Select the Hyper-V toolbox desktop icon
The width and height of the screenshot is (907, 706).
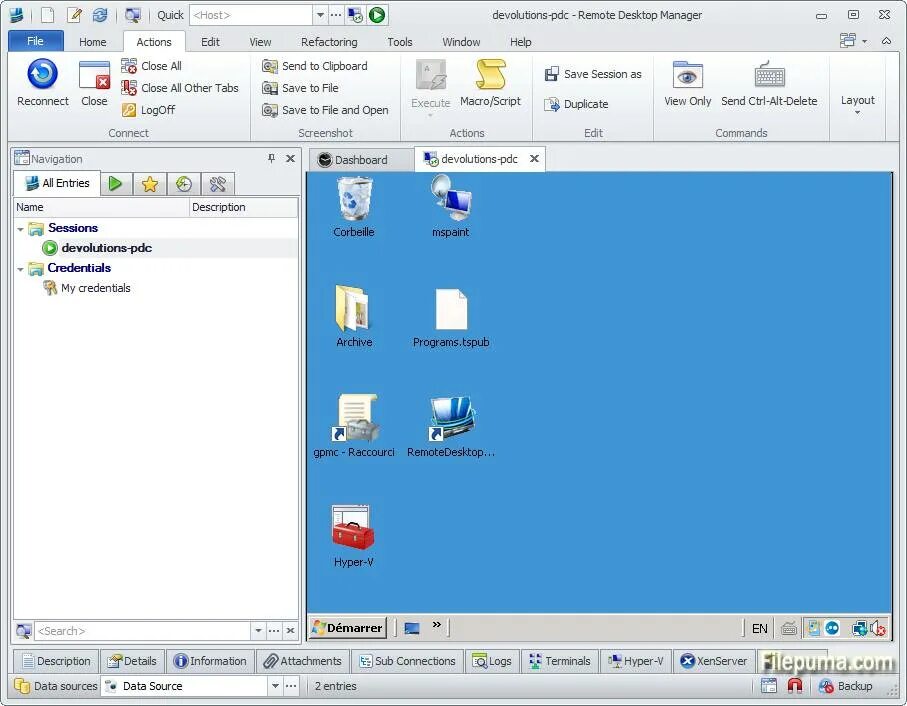353,536
